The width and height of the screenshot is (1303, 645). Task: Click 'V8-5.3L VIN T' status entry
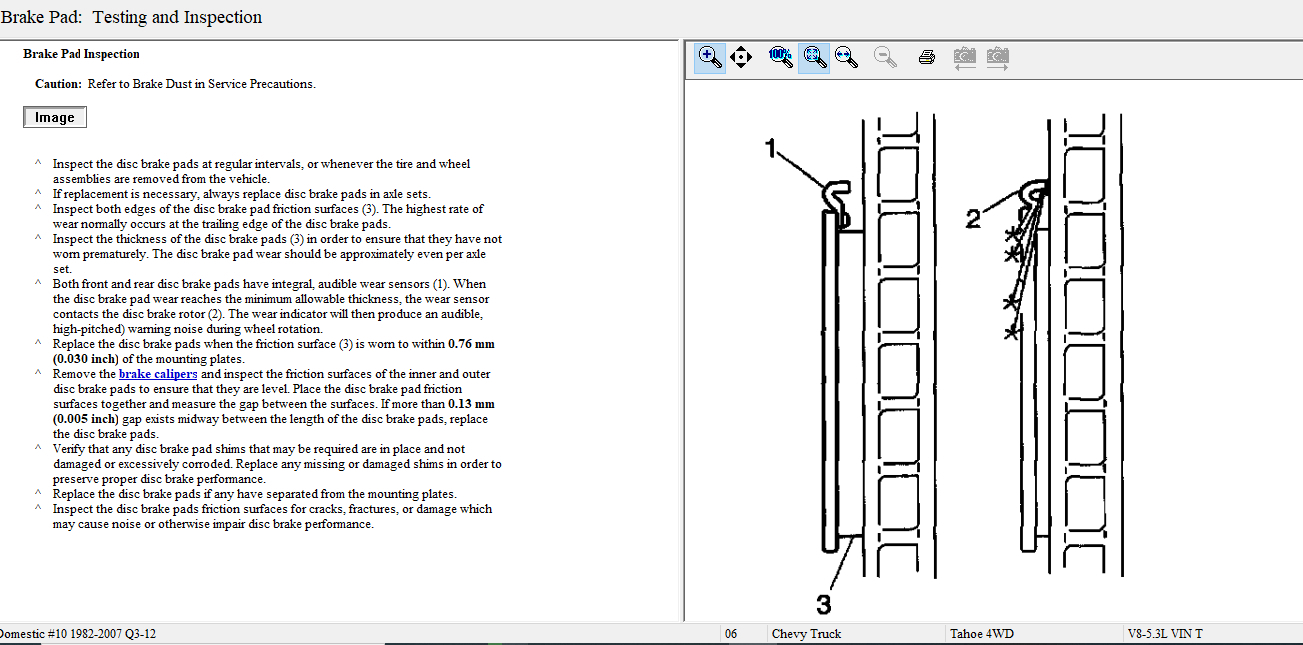[x=1165, y=634]
